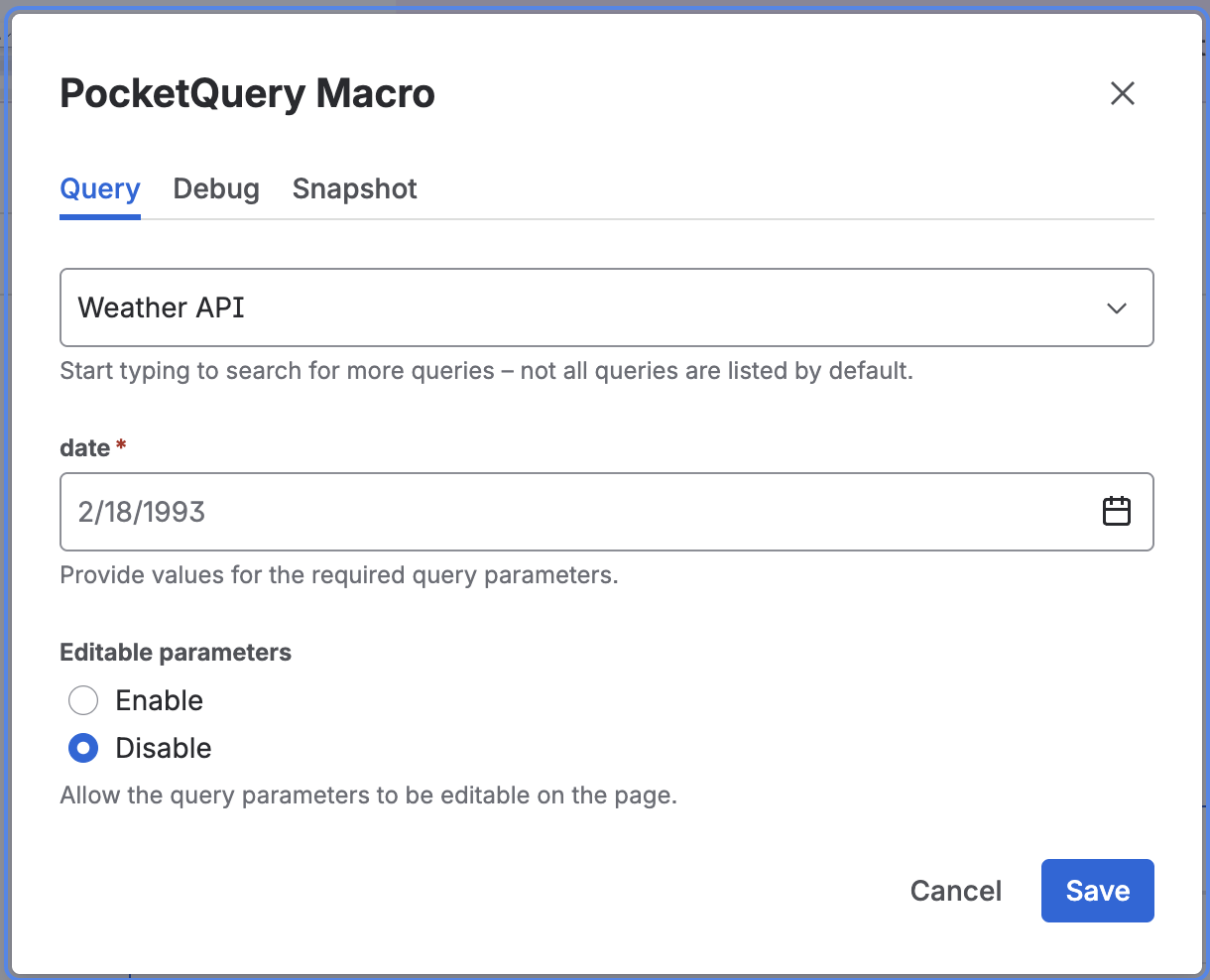
Task: Click the Enable option label text
Action: point(160,700)
